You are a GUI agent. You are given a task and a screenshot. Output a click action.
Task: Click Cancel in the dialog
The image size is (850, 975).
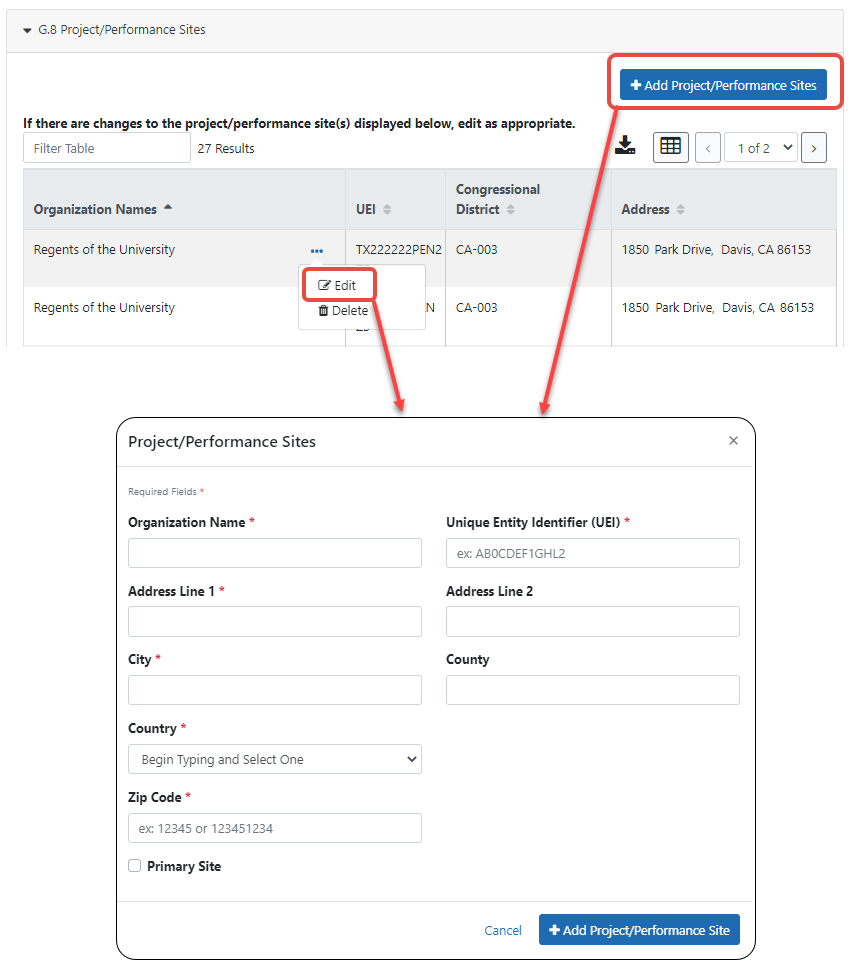pos(503,930)
